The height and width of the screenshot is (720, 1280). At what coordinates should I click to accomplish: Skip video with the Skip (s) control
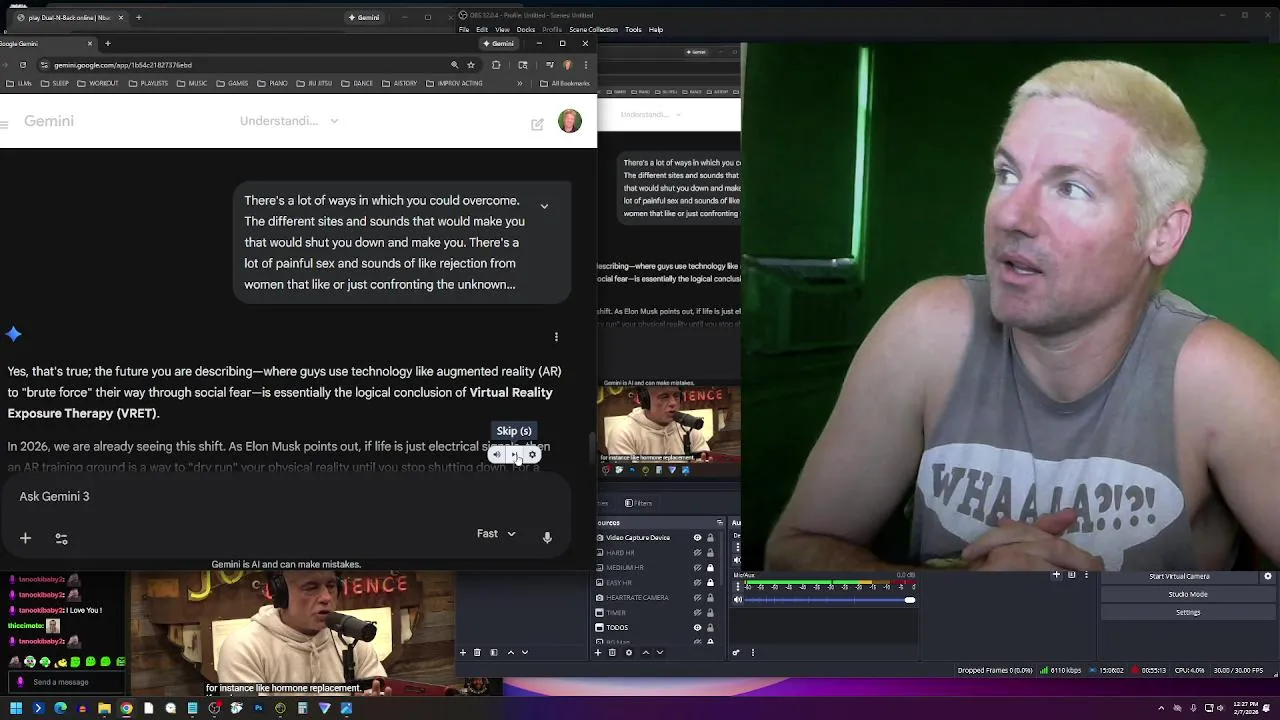click(x=514, y=455)
